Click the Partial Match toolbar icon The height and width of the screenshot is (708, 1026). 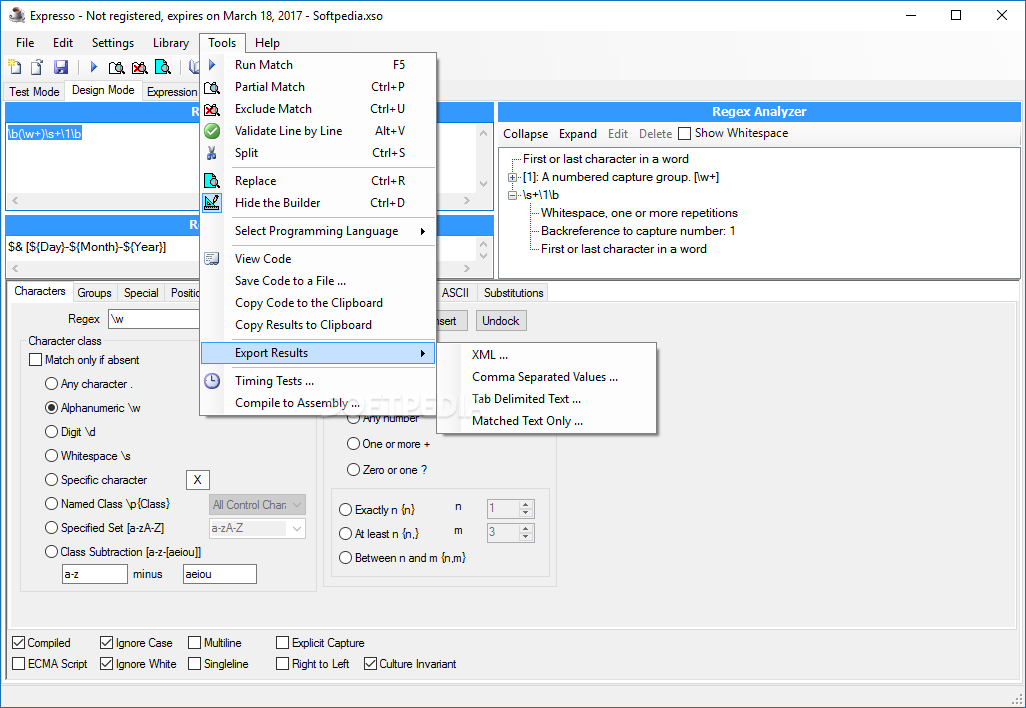pyautogui.click(x=116, y=67)
